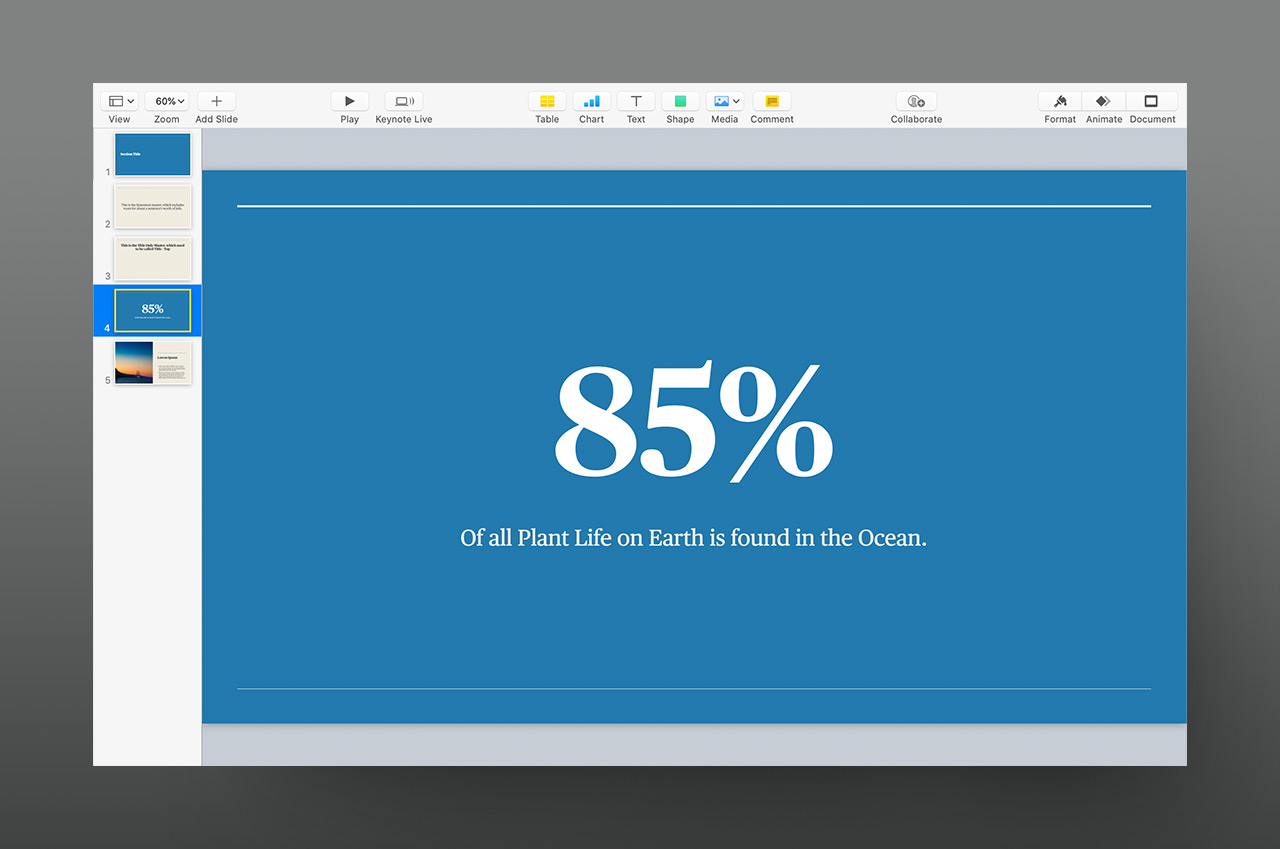1280x849 pixels.
Task: Toggle the Animate inspector panel
Action: pyautogui.click(x=1103, y=101)
